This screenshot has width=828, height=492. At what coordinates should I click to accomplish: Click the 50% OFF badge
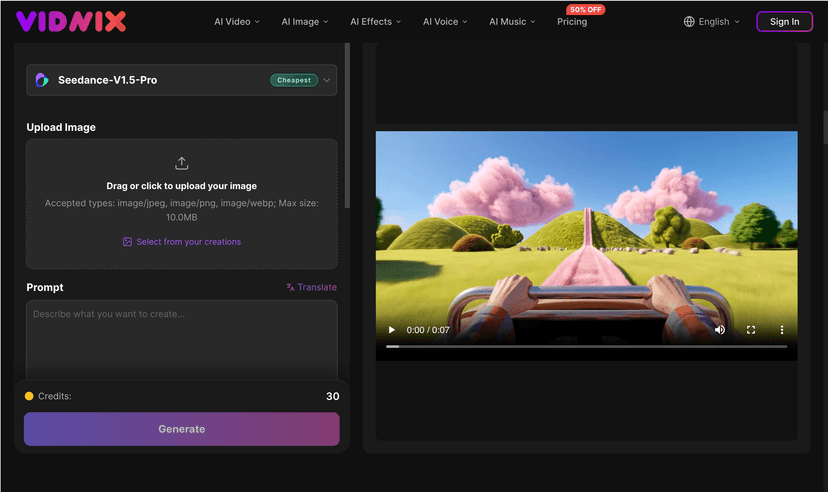(586, 10)
